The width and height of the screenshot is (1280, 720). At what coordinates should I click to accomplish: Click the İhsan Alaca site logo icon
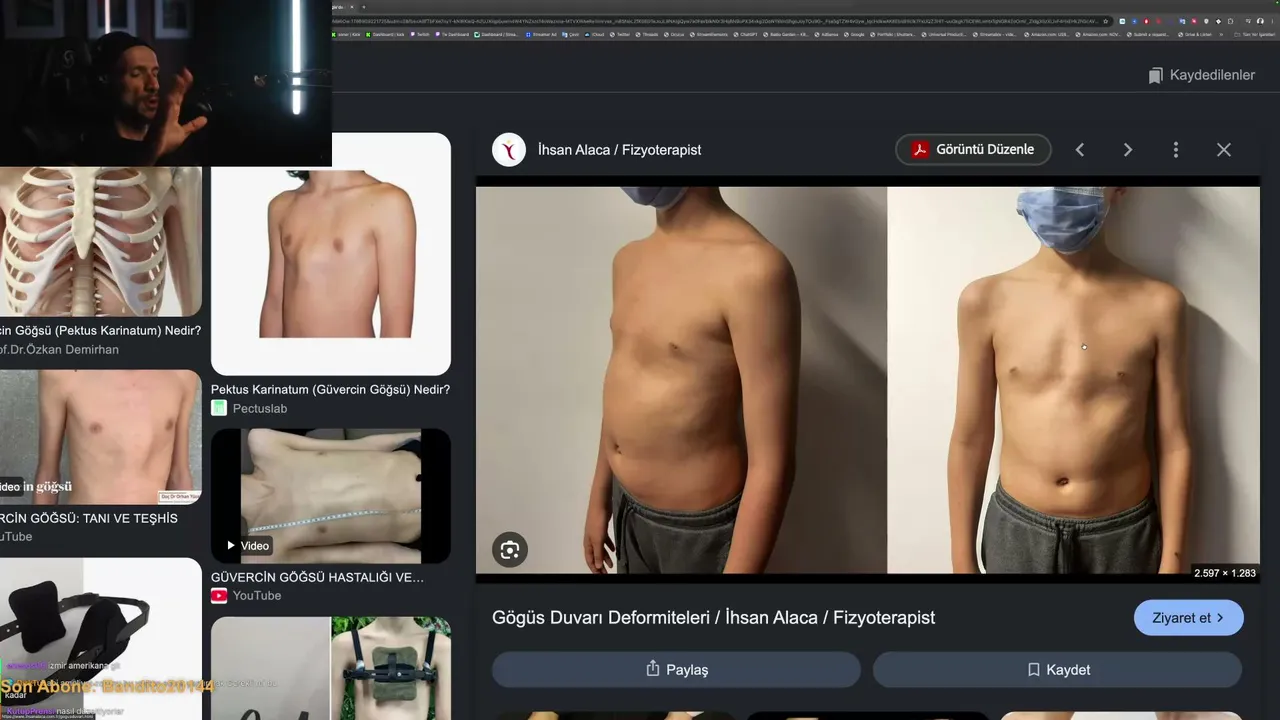[x=509, y=150]
